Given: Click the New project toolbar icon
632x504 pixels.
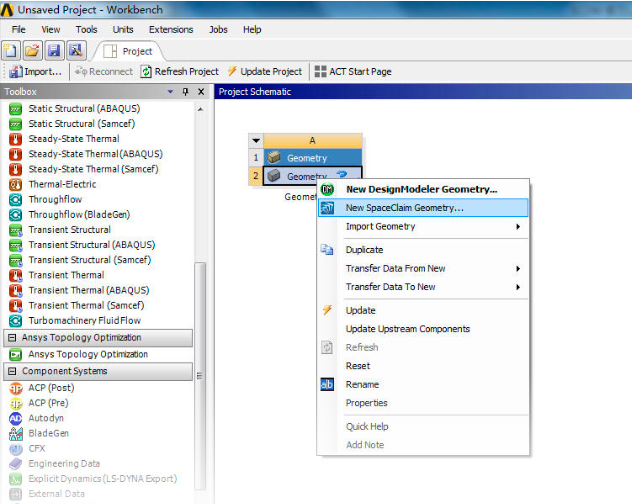Looking at the screenshot, I should (x=10, y=50).
